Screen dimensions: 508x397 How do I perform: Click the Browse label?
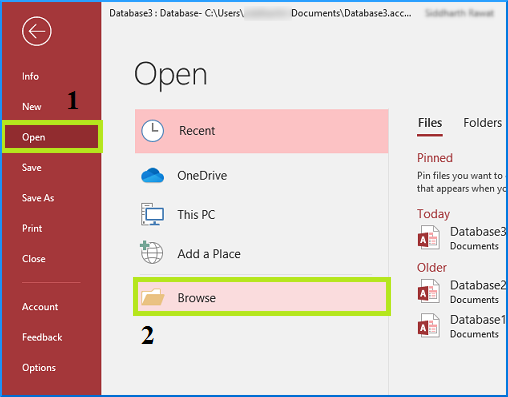point(196,298)
